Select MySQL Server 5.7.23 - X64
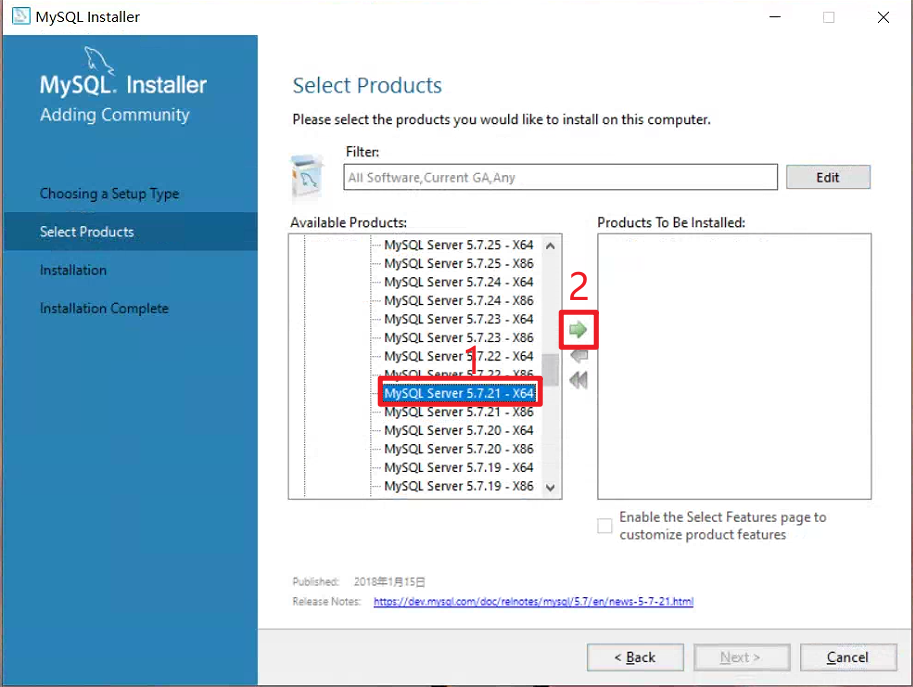The width and height of the screenshot is (913, 687). (459, 320)
